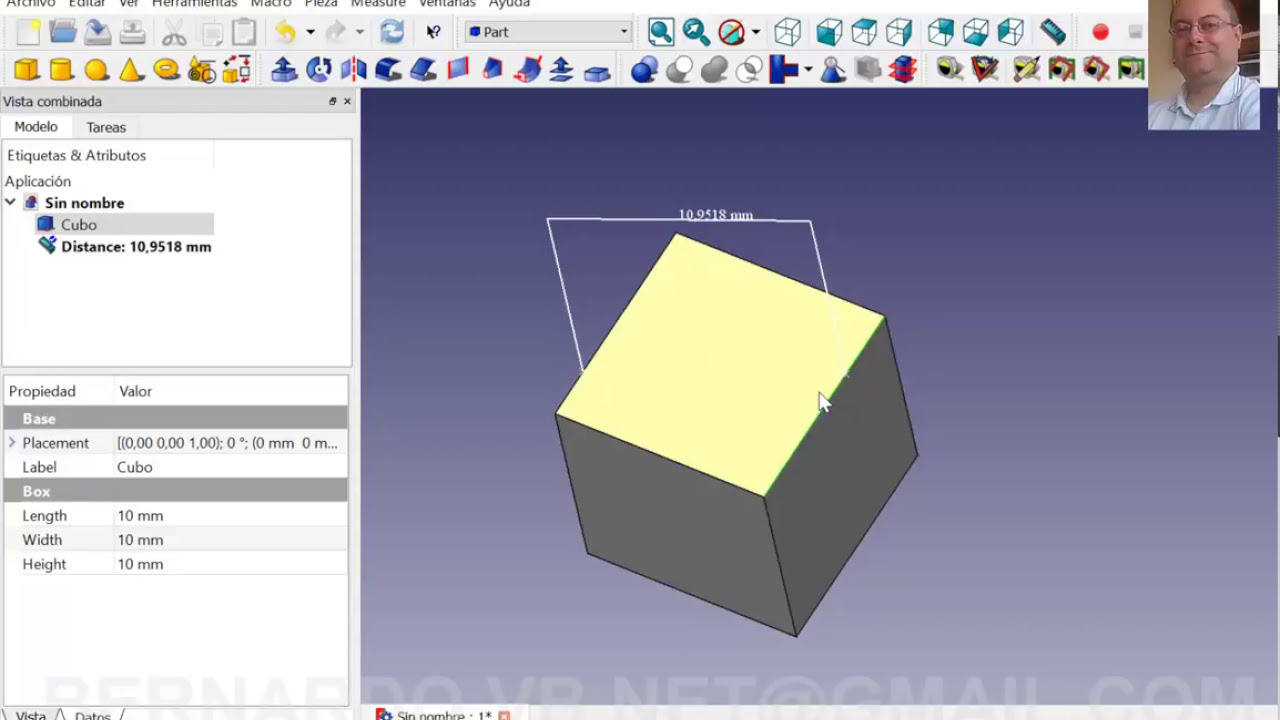Open the Herramientas menu

[194, 4]
